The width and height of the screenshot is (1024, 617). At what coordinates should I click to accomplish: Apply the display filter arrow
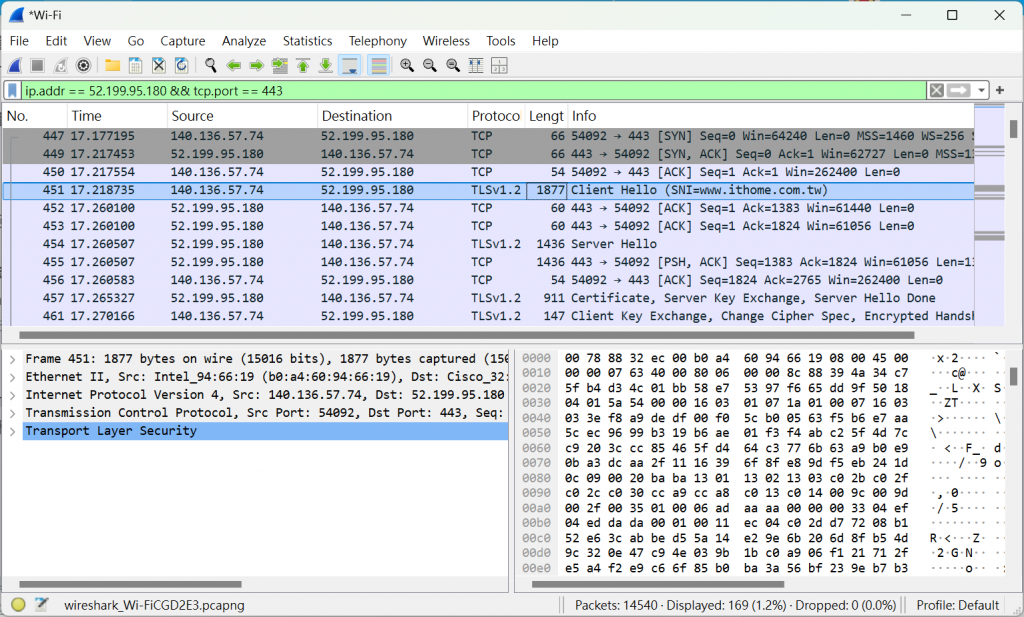click(959, 91)
